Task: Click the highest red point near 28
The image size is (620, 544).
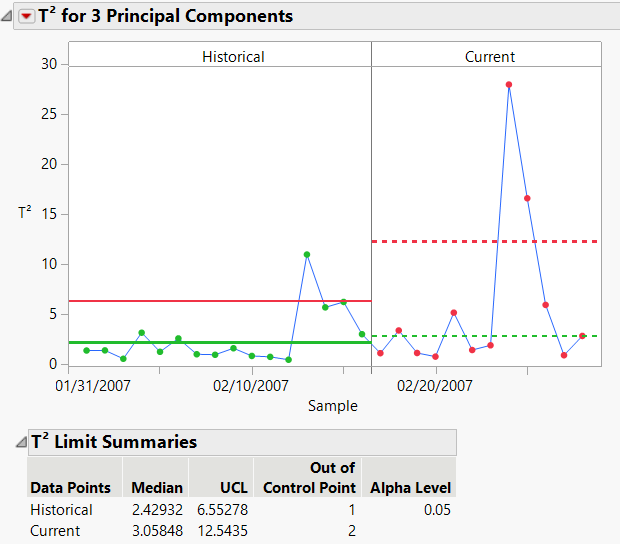Action: [509, 85]
